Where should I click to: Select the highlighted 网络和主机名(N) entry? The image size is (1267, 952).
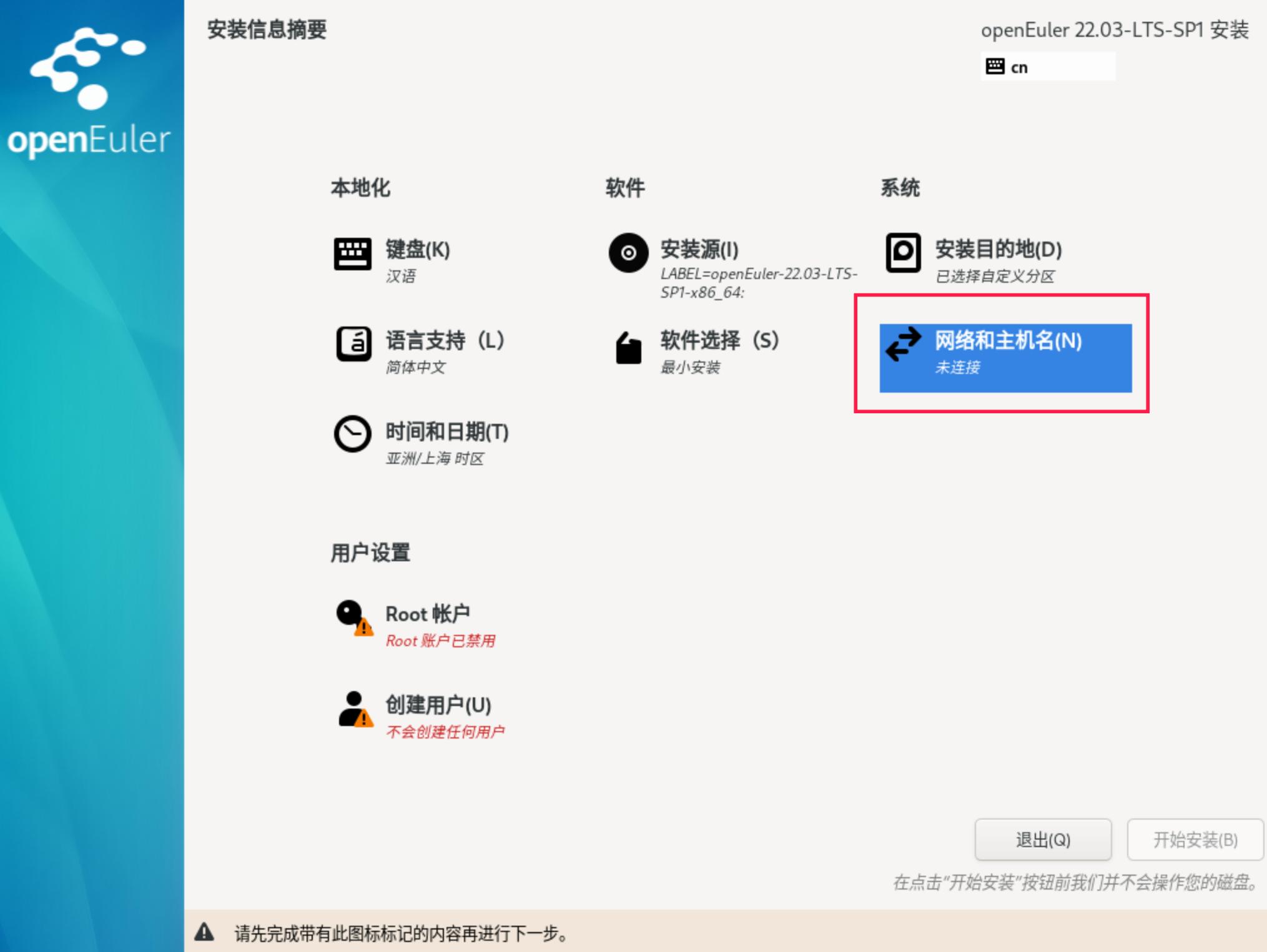1005,357
